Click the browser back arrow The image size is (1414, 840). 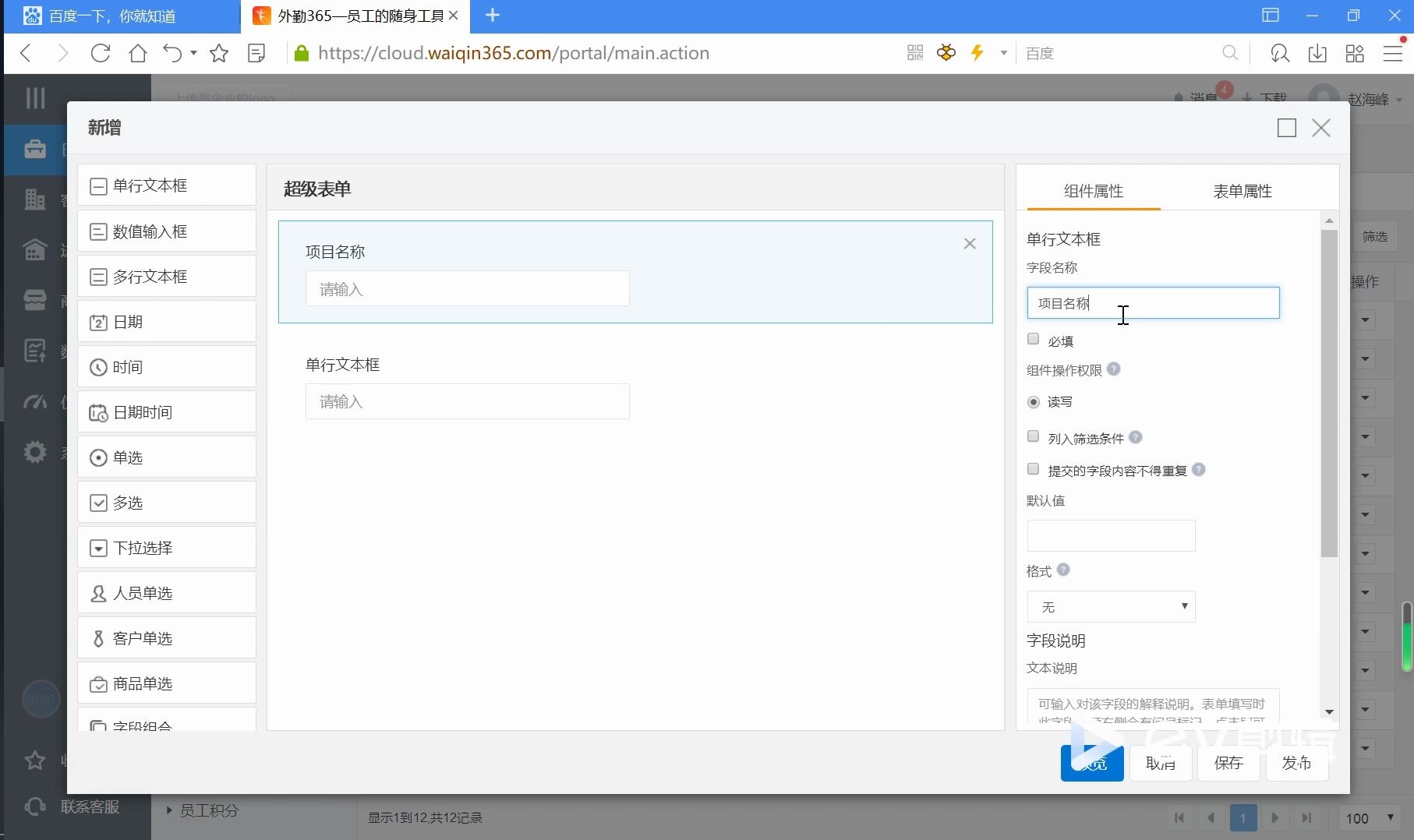[26, 53]
